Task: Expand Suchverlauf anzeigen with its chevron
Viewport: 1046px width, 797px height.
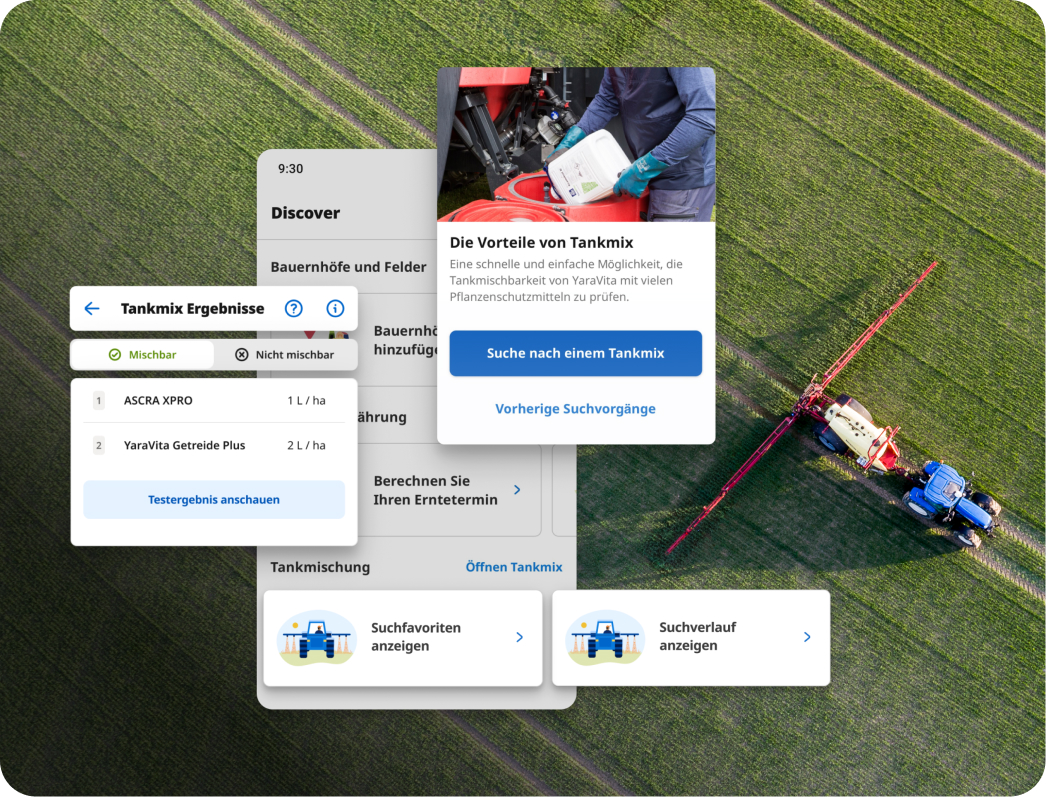Action: coord(807,637)
